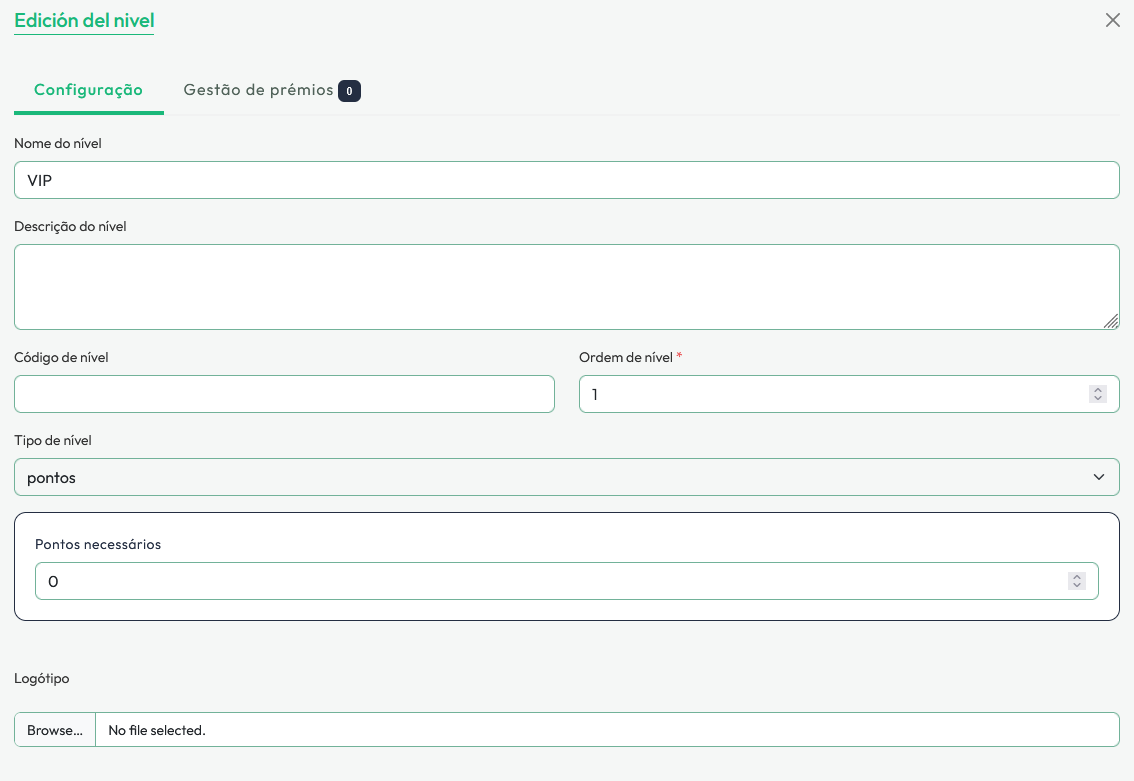Decrement Pontos necessários using down arrow
The width and height of the screenshot is (1134, 781).
click(1077, 586)
